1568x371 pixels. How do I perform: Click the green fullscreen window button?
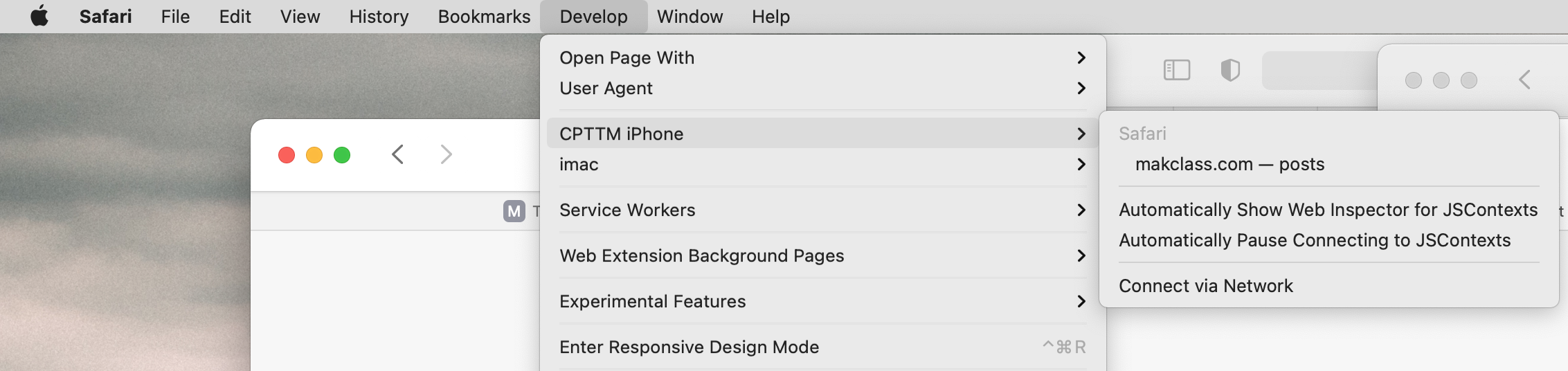click(342, 155)
